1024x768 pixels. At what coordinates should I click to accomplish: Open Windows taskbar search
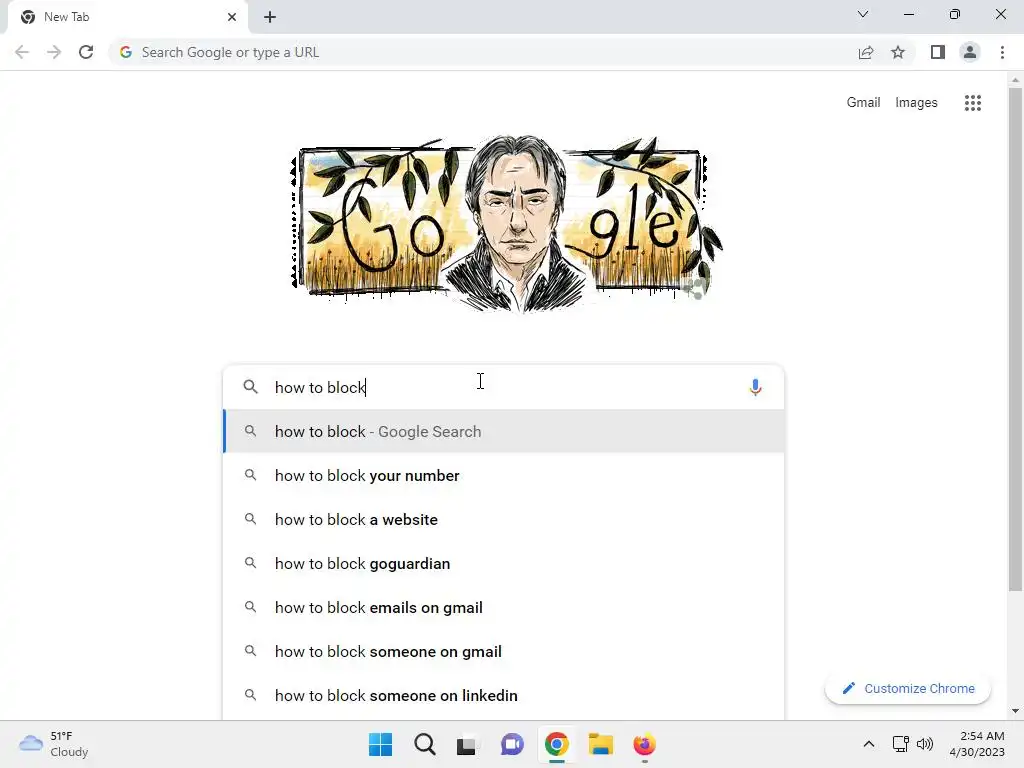424,744
